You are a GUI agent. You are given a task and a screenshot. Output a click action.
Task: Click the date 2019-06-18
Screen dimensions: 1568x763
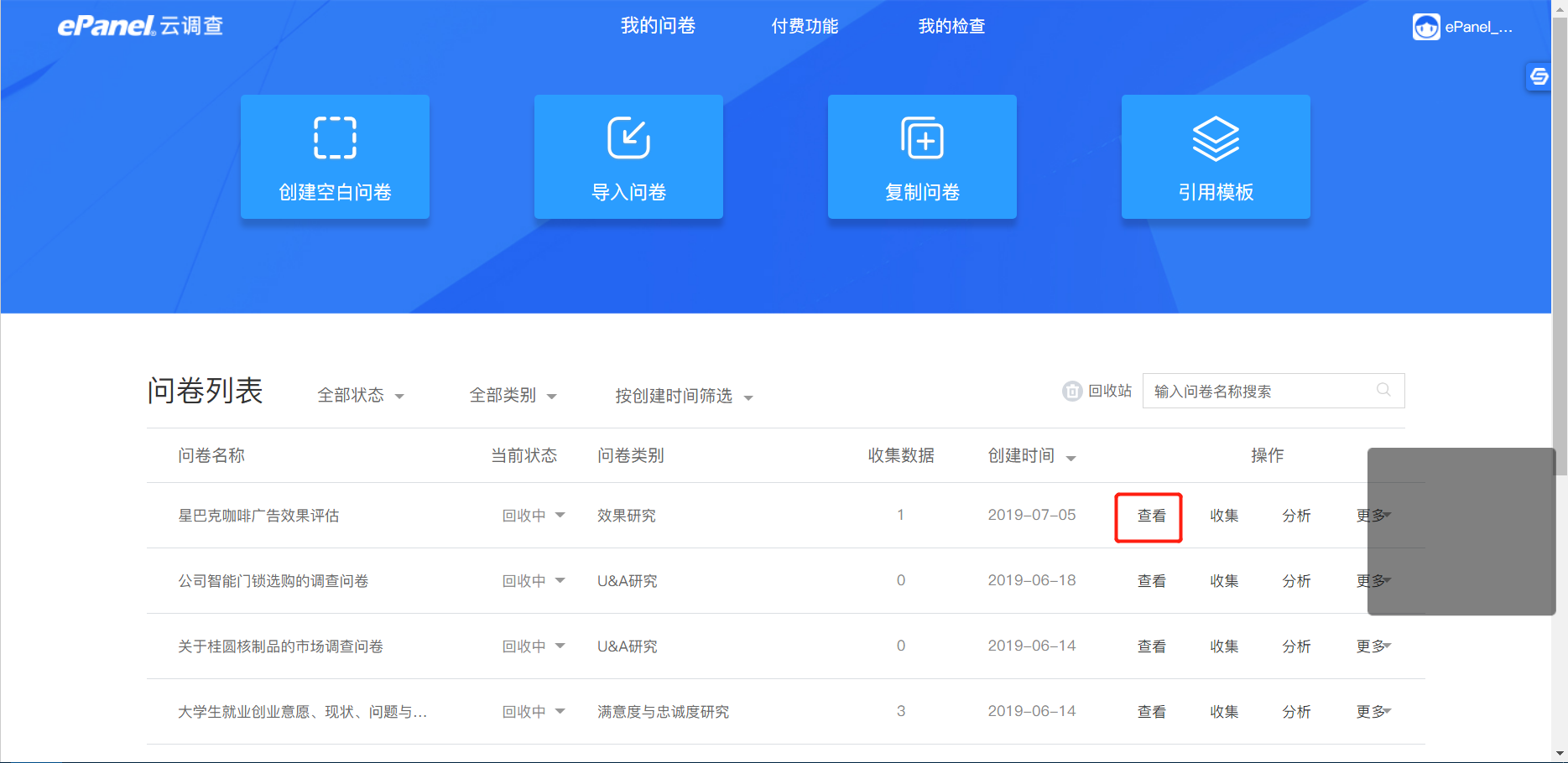click(x=1031, y=580)
